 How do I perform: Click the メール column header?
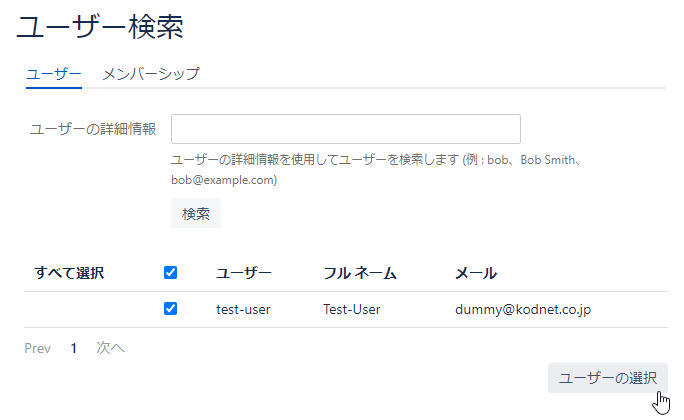coord(476,273)
